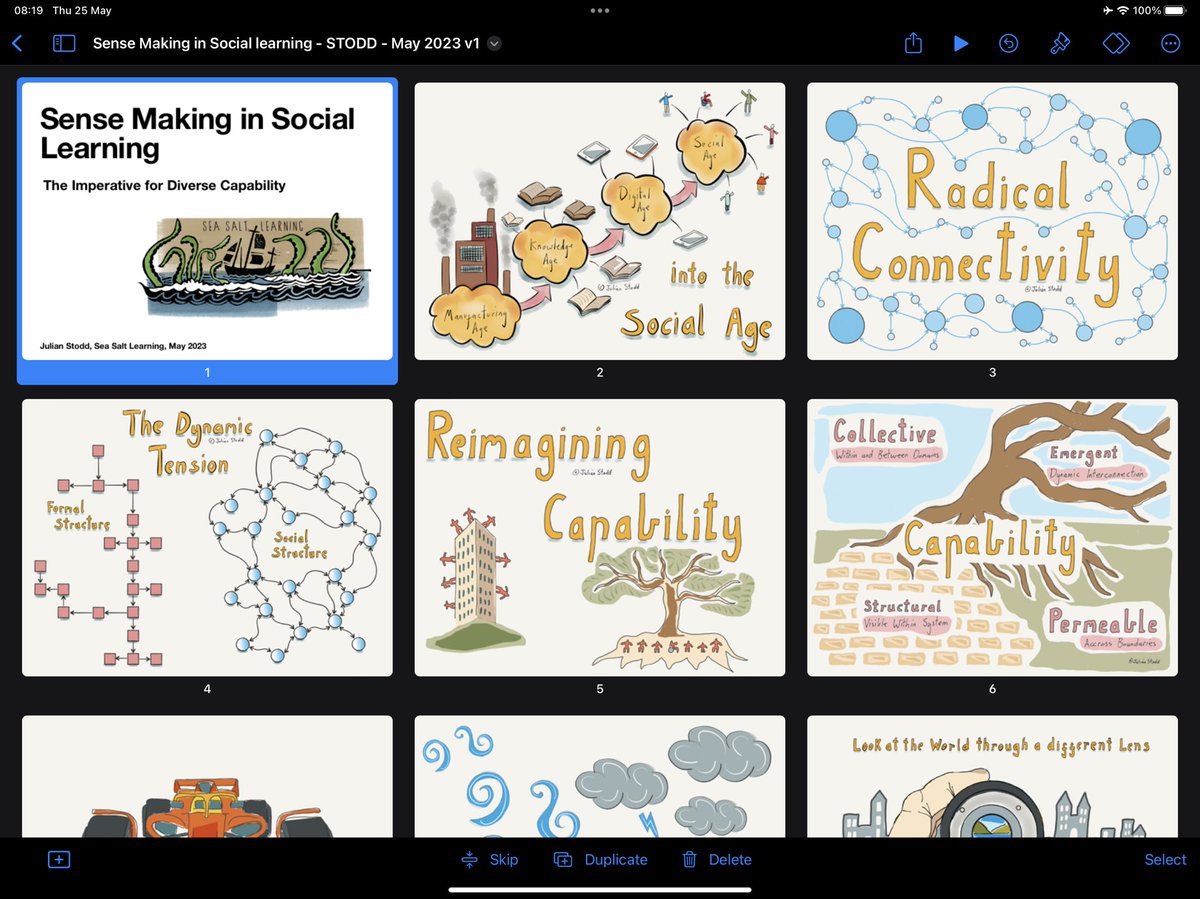
Task: Open the More options ellipsis
Action: click(x=1171, y=43)
